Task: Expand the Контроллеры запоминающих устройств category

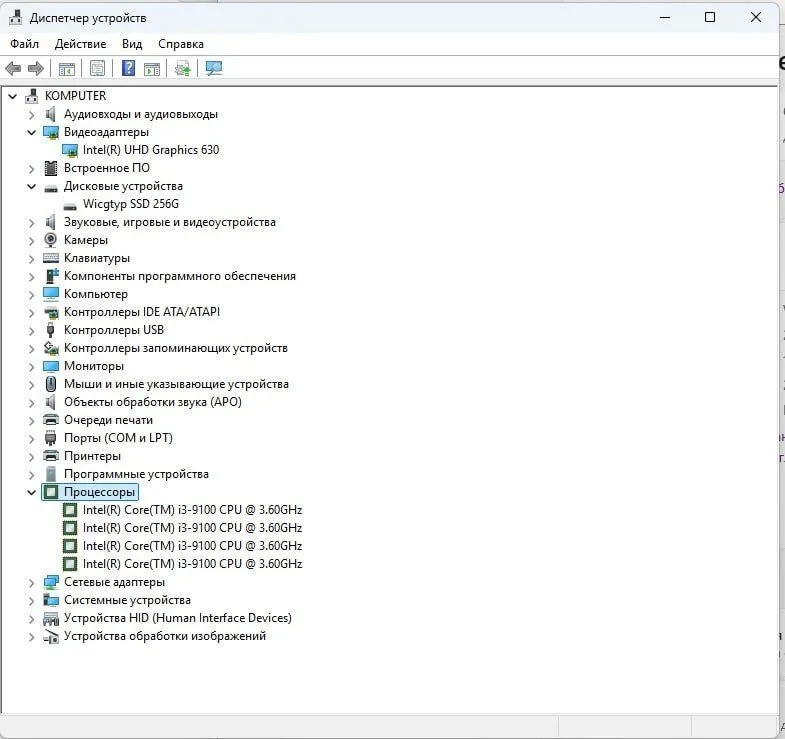Action: click(32, 349)
